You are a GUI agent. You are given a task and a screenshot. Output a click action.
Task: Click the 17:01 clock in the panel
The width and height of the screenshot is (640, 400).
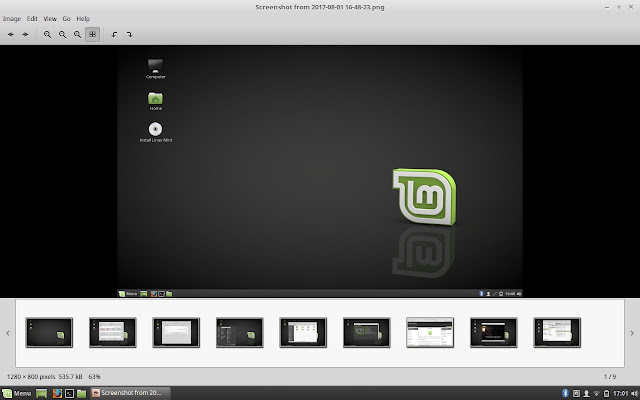click(620, 393)
